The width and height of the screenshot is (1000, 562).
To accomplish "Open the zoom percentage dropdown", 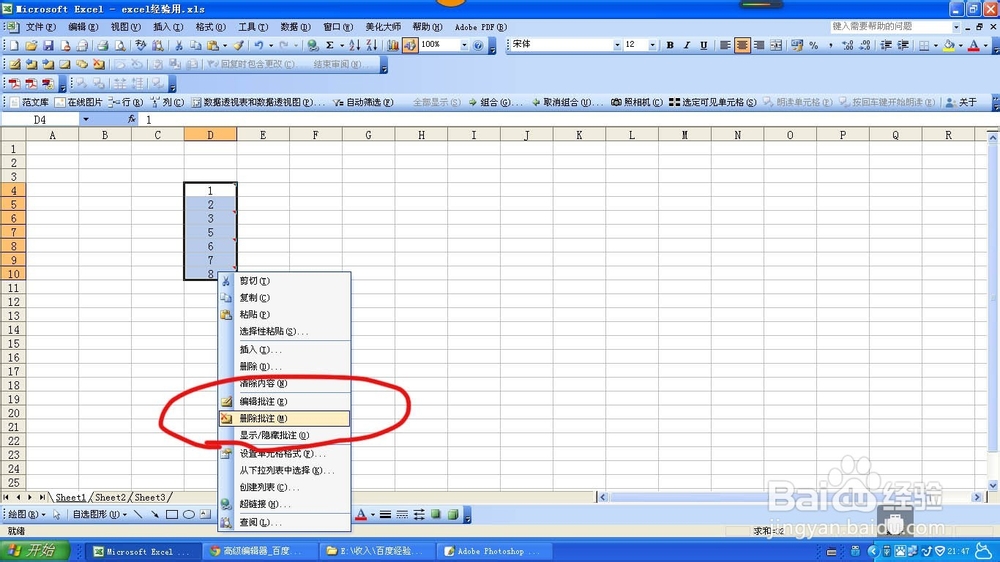I will coord(464,45).
